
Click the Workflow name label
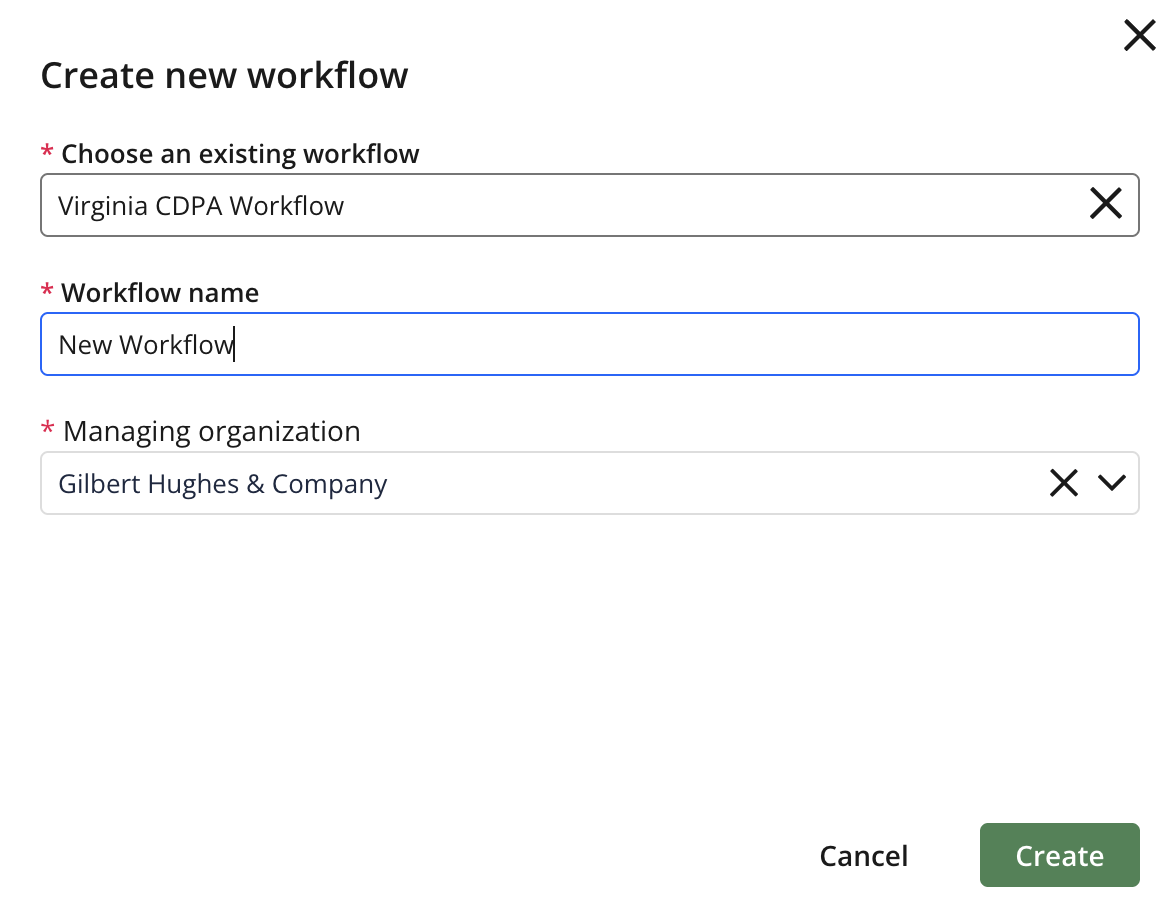159,293
